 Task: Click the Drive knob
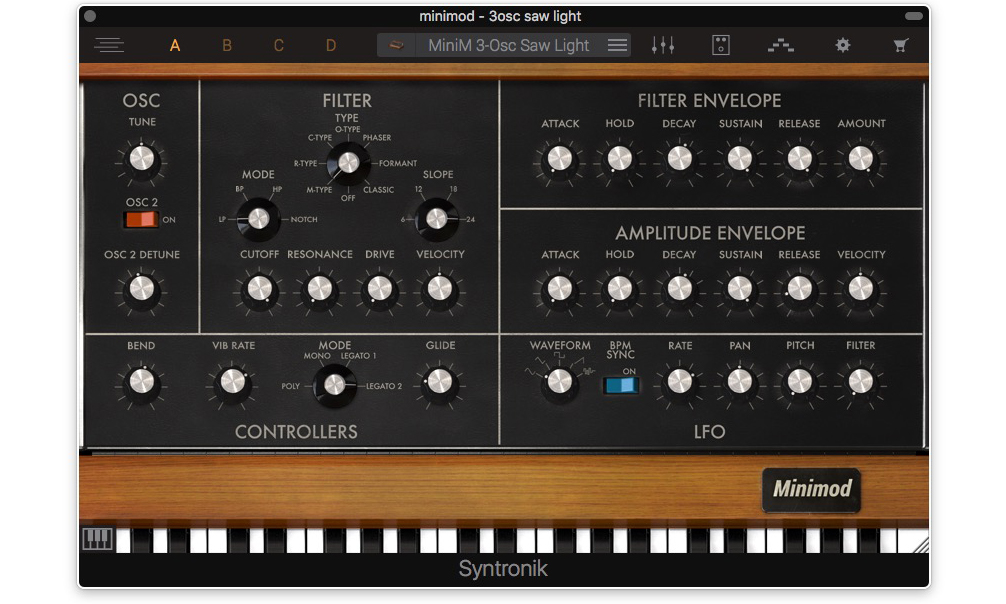pyautogui.click(x=379, y=289)
